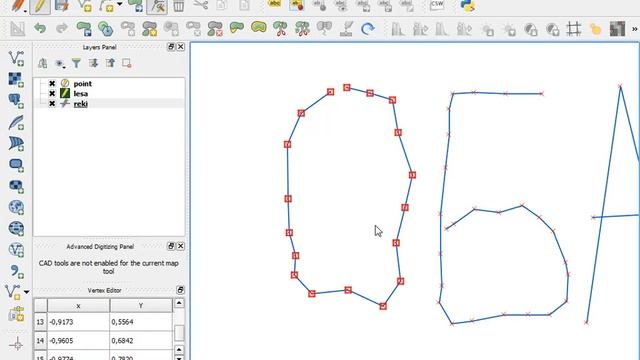Click the grey Redo arrow
This screenshot has height=360, width=640.
tap(62, 29)
